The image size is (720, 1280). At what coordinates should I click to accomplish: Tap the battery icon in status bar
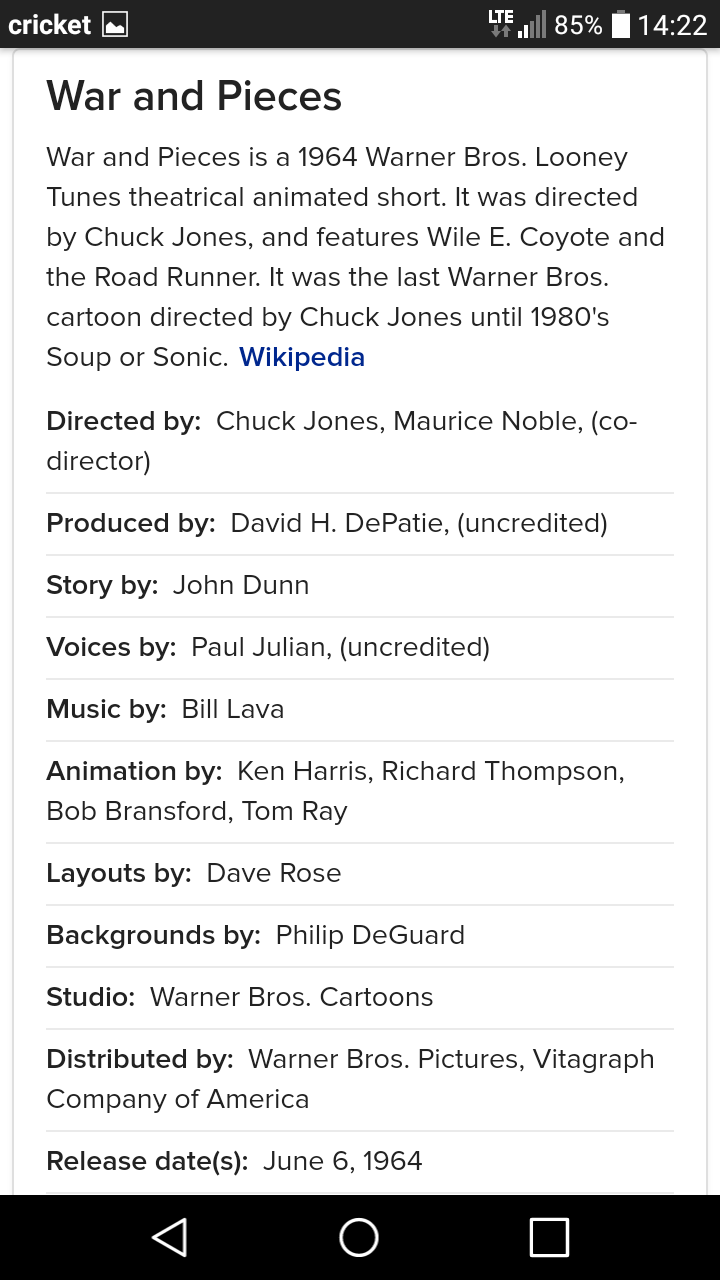click(x=620, y=25)
